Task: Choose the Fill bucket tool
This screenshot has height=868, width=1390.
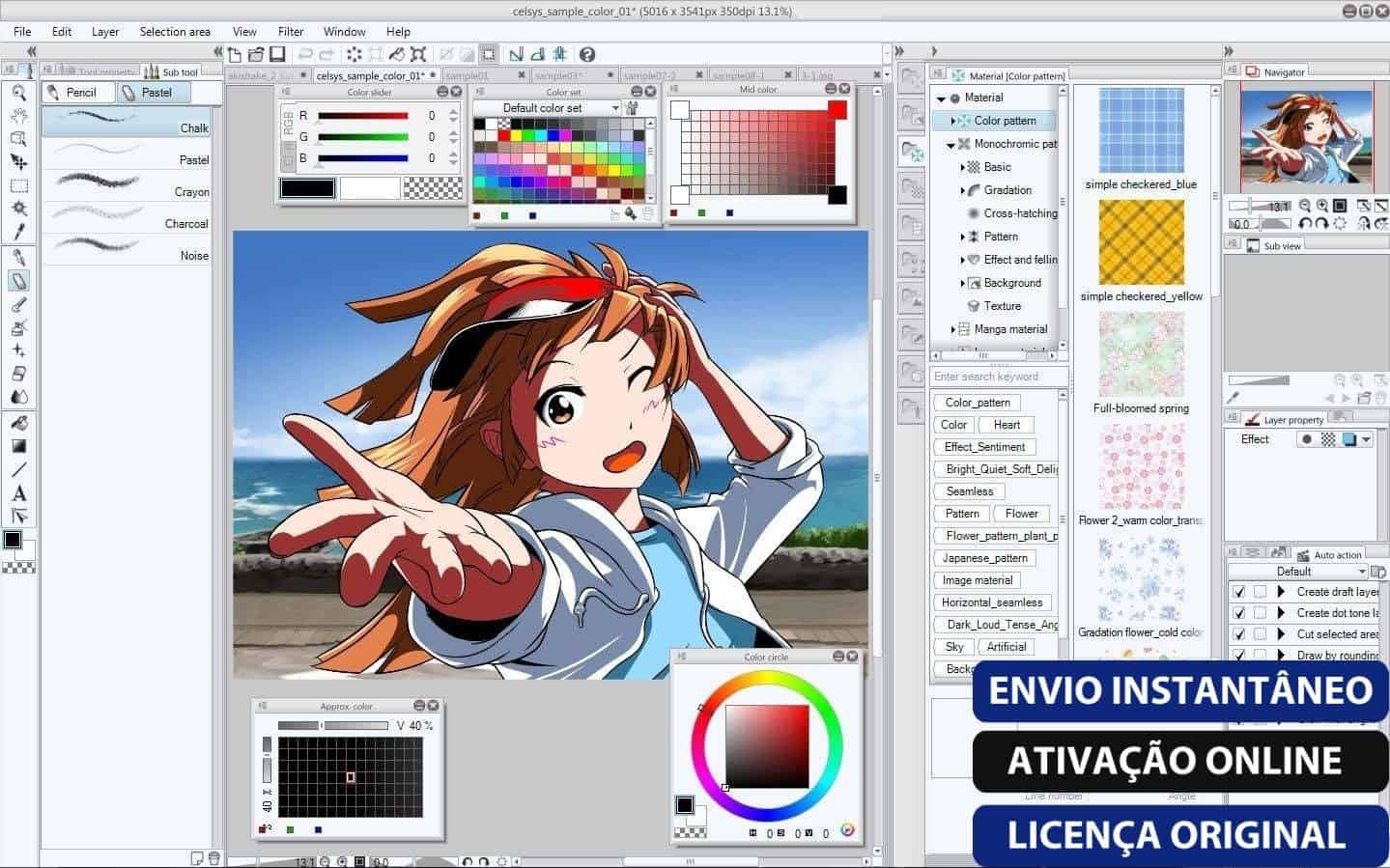Action: click(18, 423)
